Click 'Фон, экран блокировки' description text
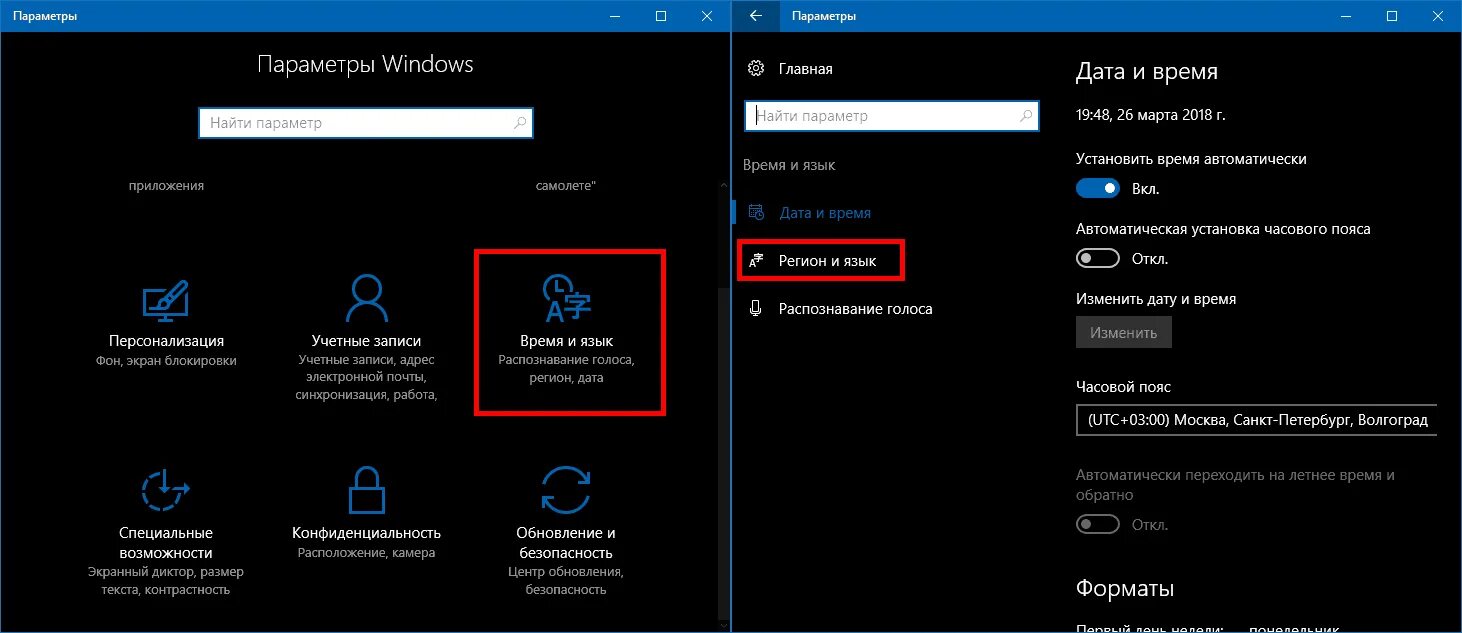Screen dimensions: 1462x633 coord(166,361)
